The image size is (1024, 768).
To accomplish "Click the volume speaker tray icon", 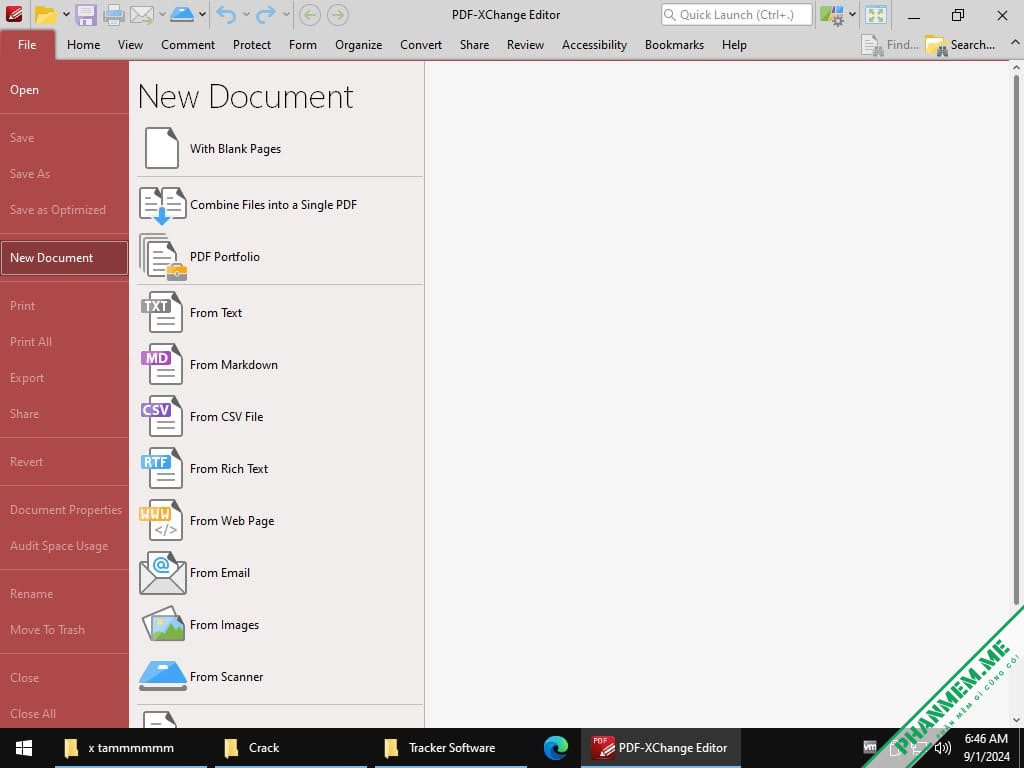I will 942,748.
